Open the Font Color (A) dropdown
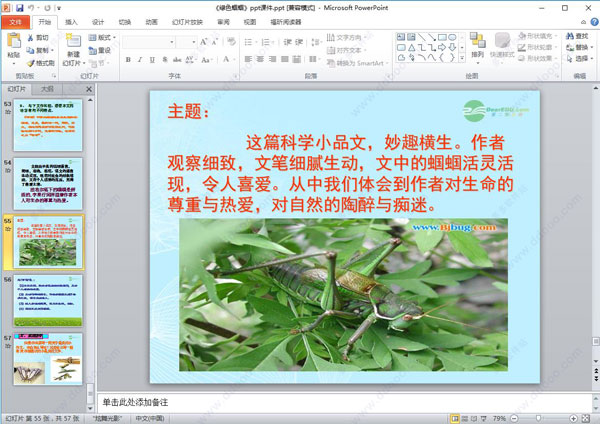Image resolution: width=600 pixels, height=424 pixels. pyautogui.click(x=228, y=59)
